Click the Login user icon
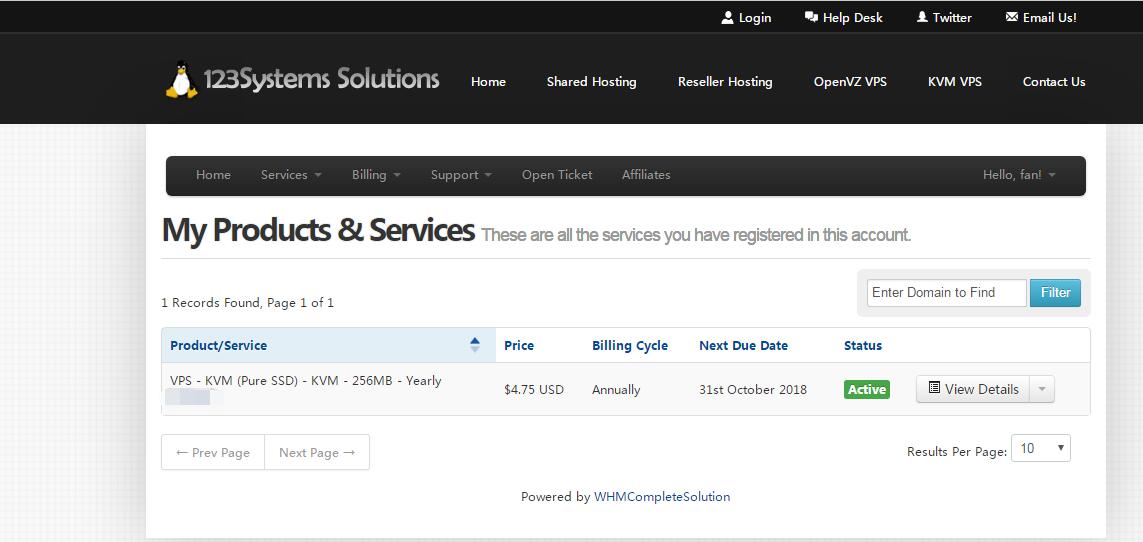This screenshot has width=1143, height=542. (728, 17)
